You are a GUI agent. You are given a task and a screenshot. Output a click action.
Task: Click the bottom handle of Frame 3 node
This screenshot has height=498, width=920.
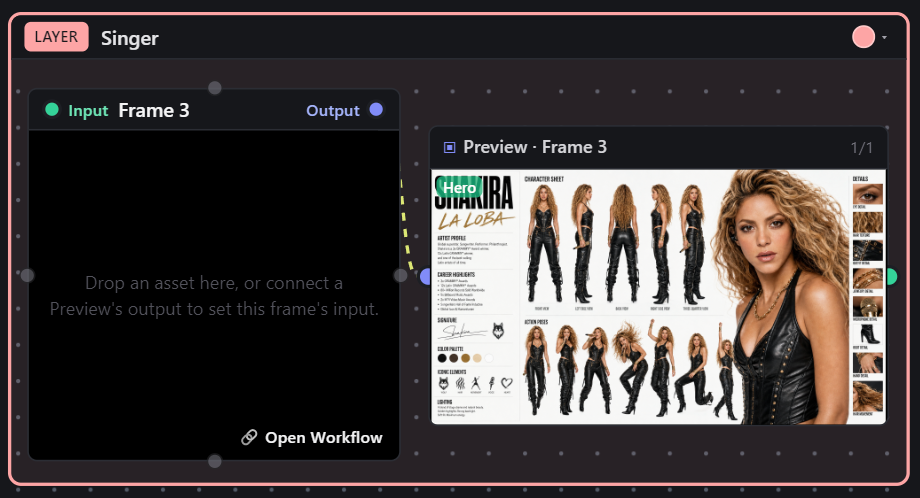pyautogui.click(x=215, y=461)
